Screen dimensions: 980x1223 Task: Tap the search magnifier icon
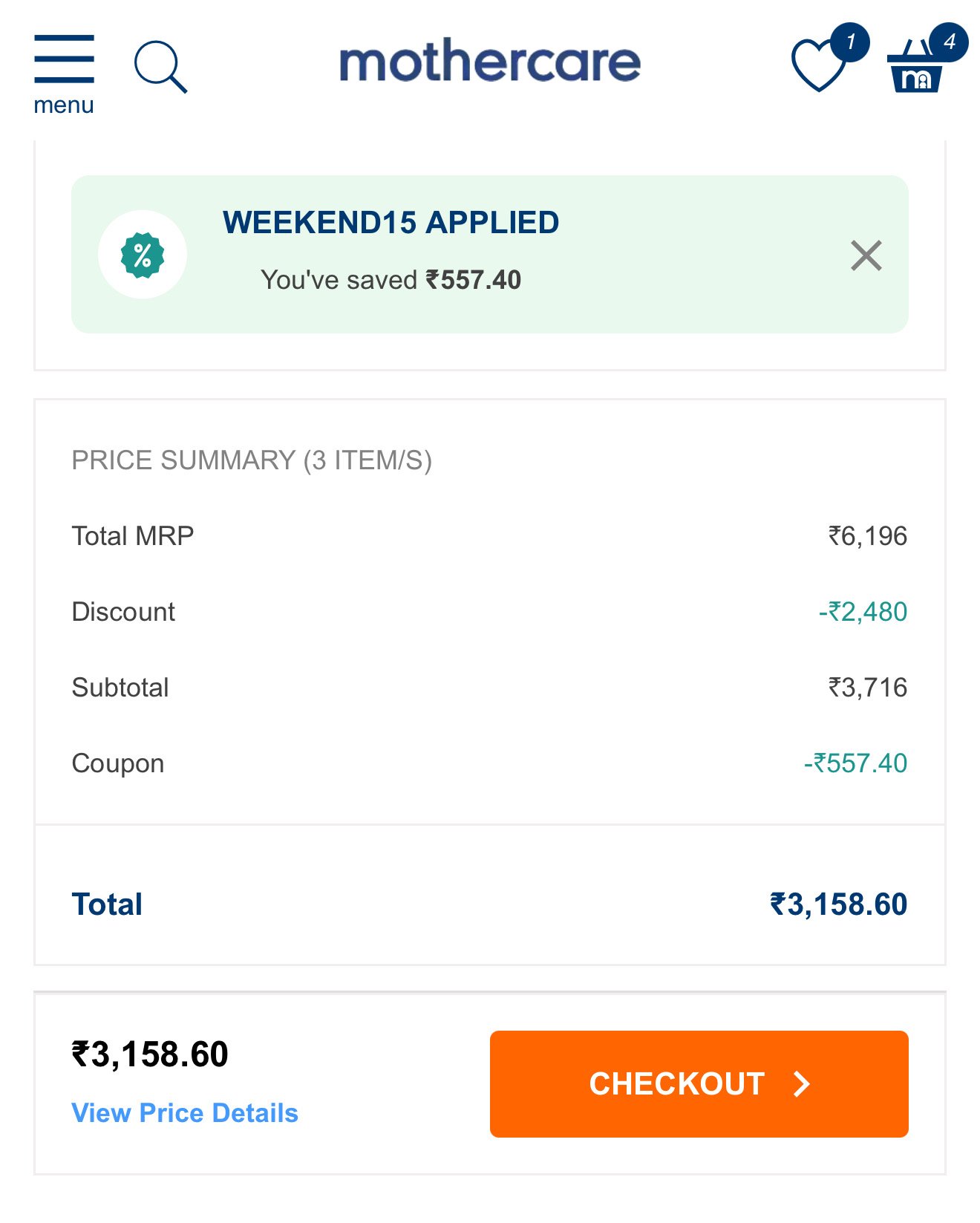(160, 67)
